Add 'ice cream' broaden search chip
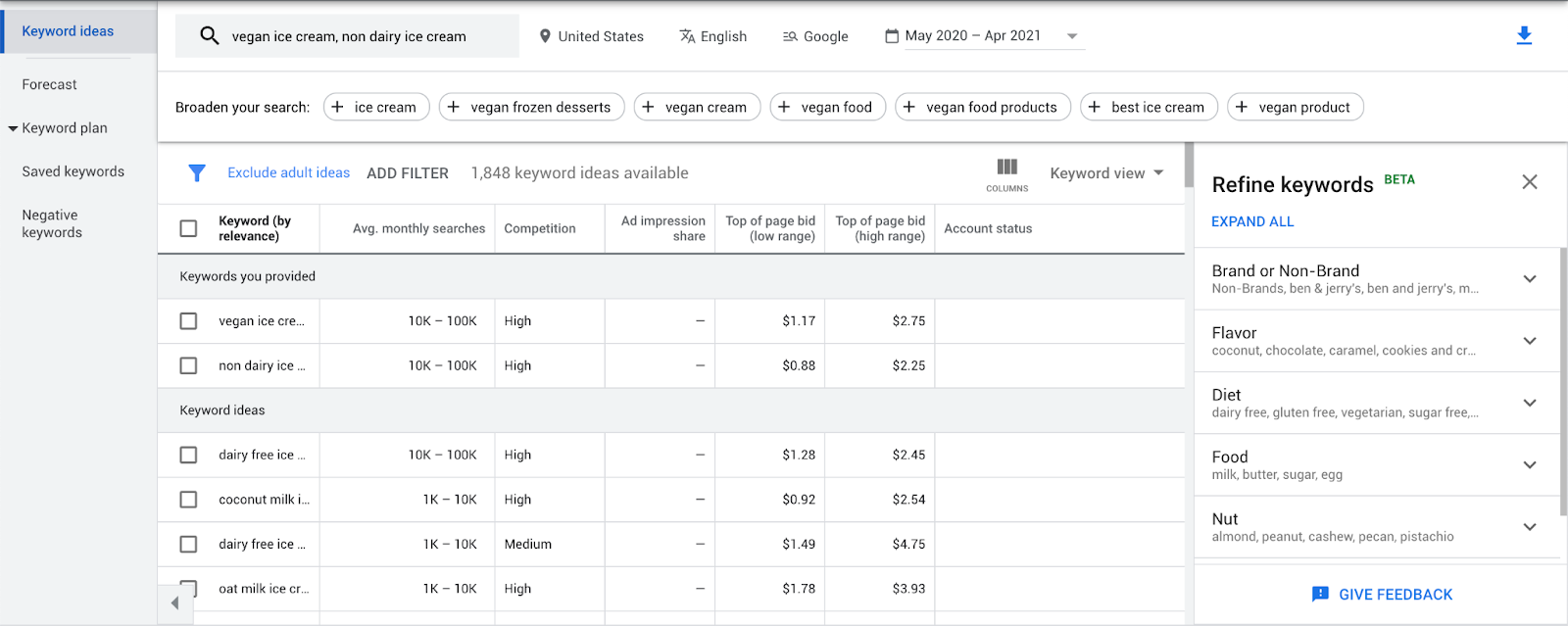 pyautogui.click(x=376, y=107)
